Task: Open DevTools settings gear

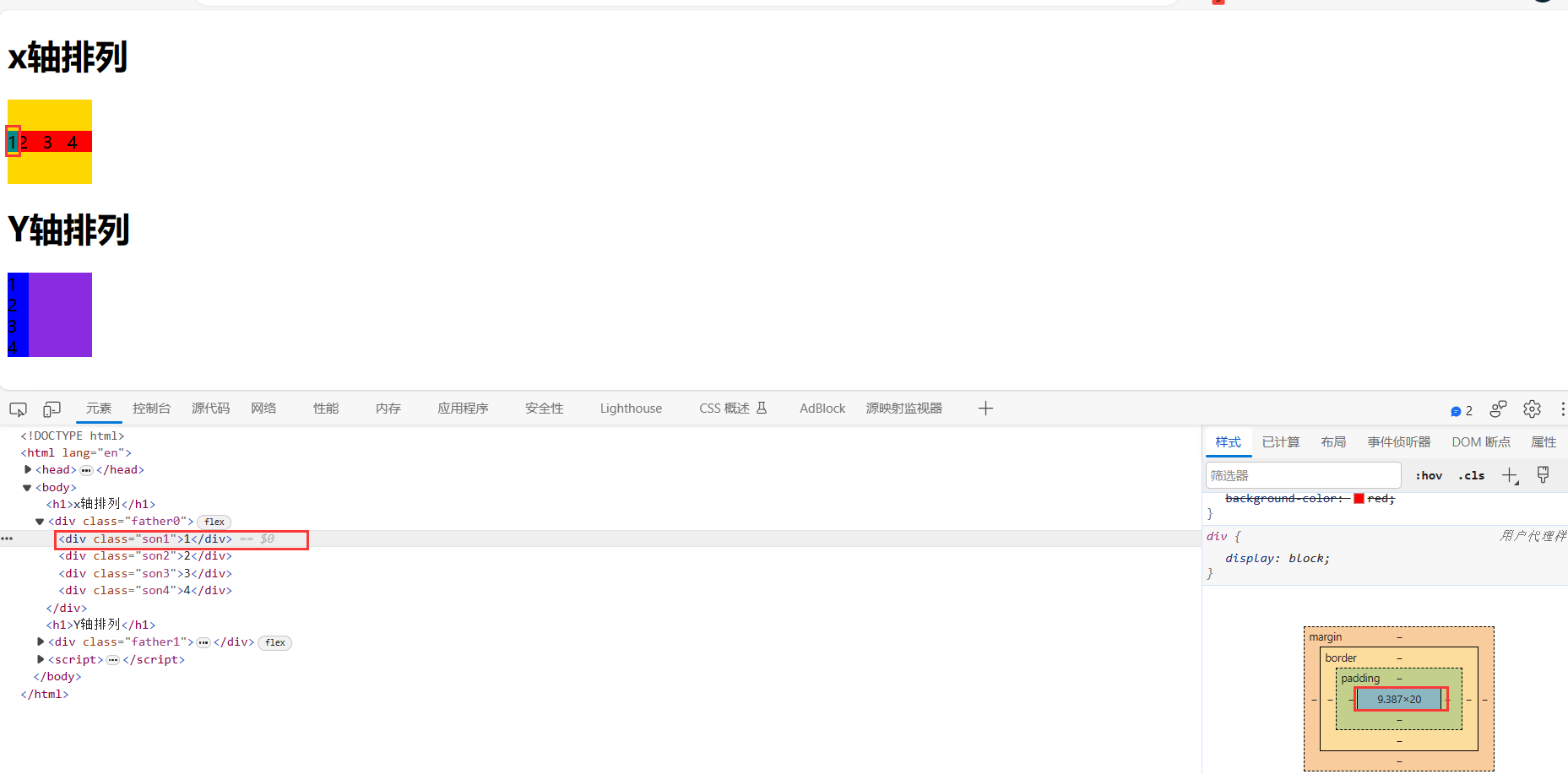Action: pyautogui.click(x=1532, y=409)
